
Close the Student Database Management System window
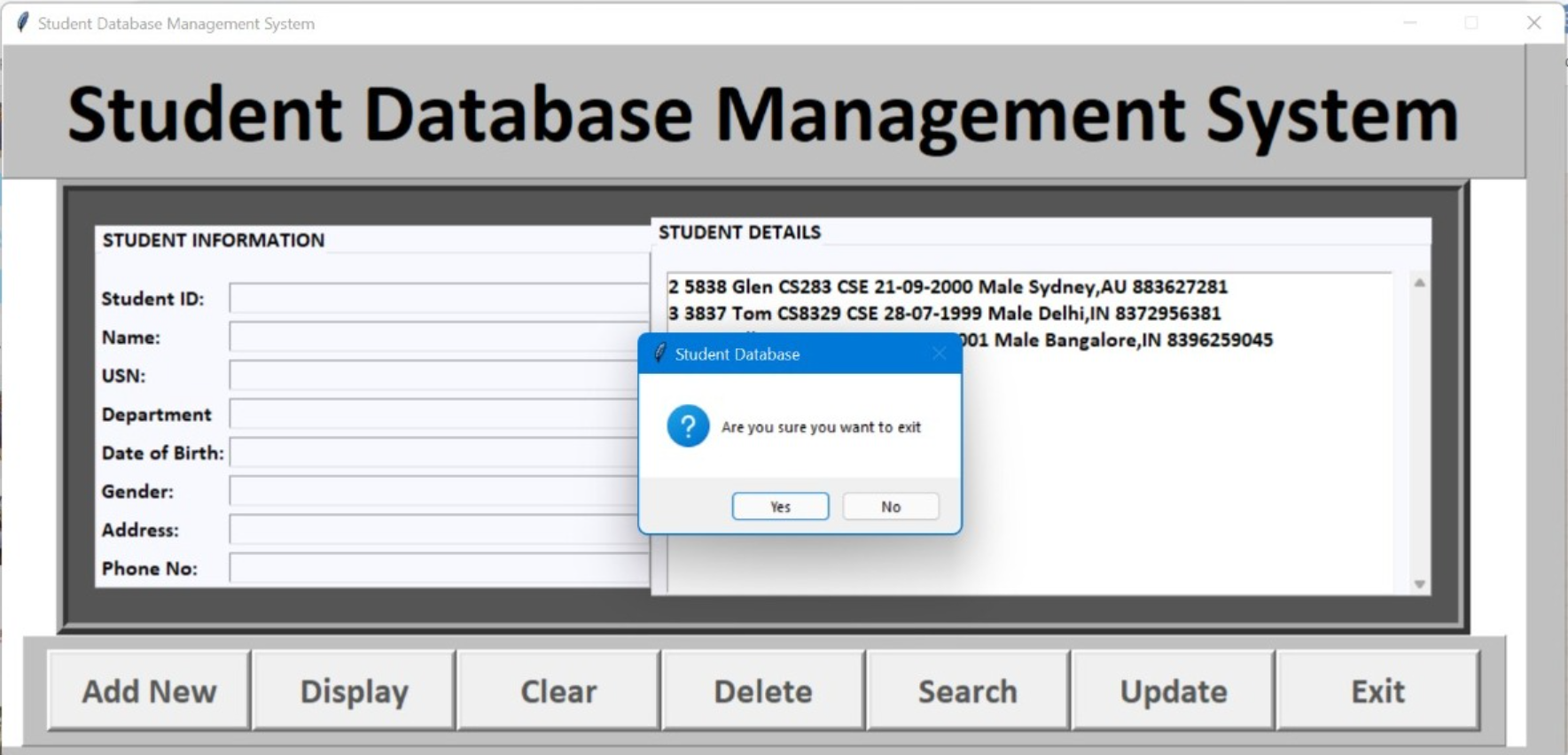click(x=1534, y=23)
